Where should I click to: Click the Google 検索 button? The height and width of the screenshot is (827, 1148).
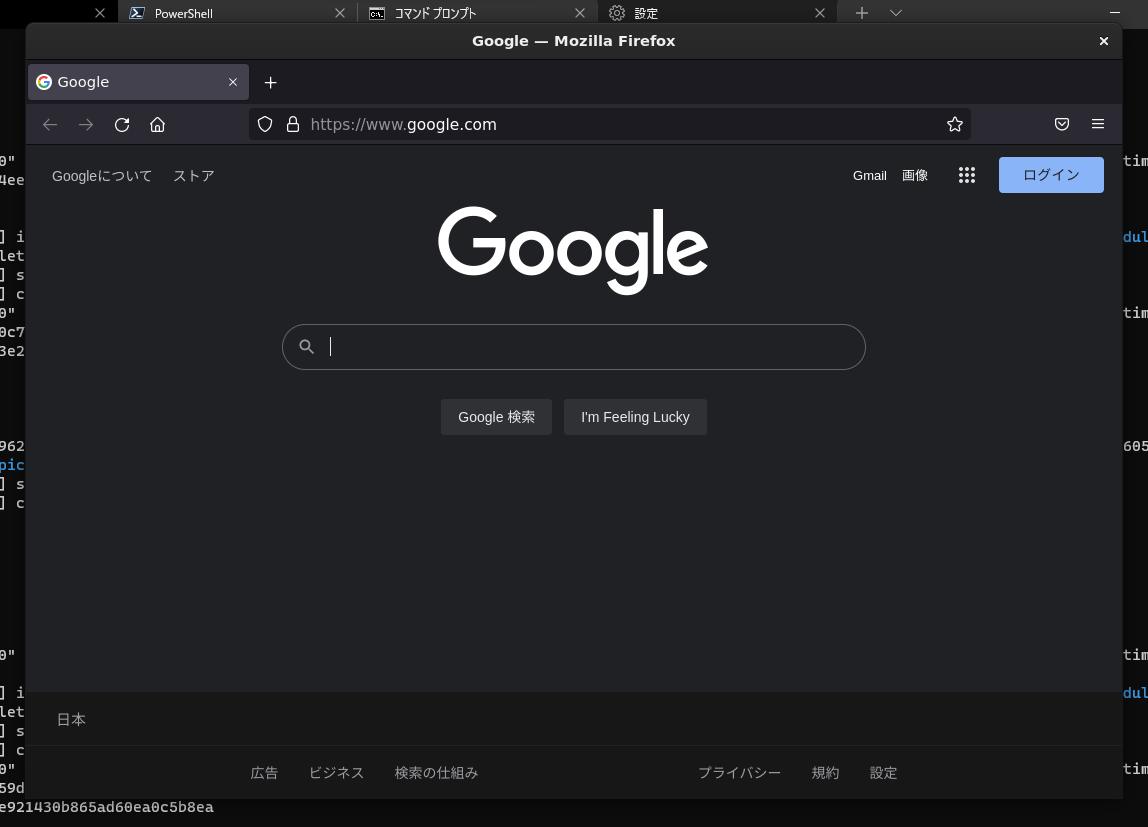tap(496, 417)
